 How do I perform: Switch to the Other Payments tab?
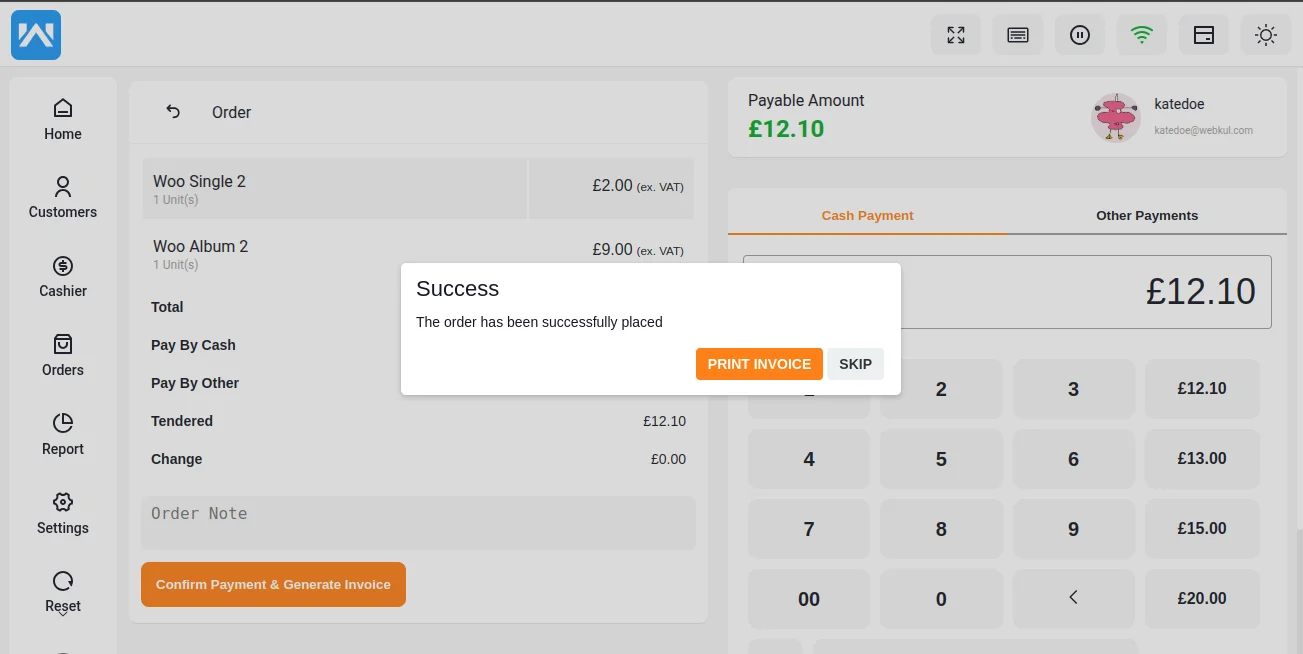(1146, 214)
